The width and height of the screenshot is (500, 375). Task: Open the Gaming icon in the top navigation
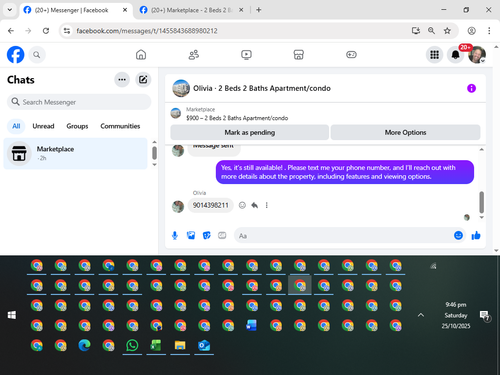tap(351, 54)
